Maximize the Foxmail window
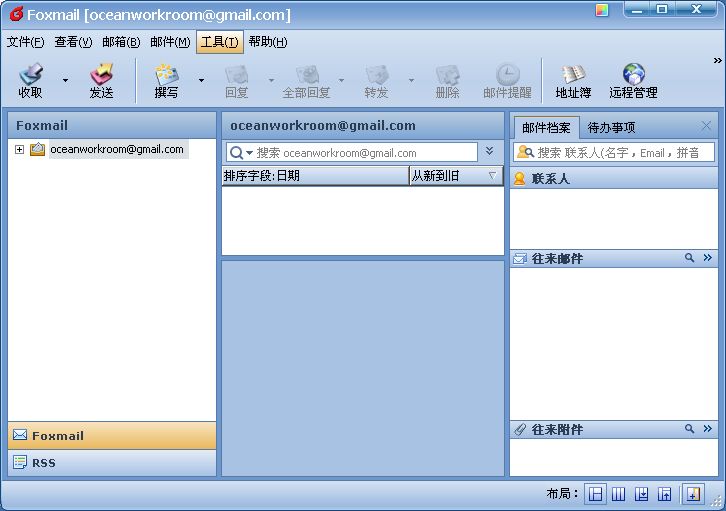 (x=662, y=9)
